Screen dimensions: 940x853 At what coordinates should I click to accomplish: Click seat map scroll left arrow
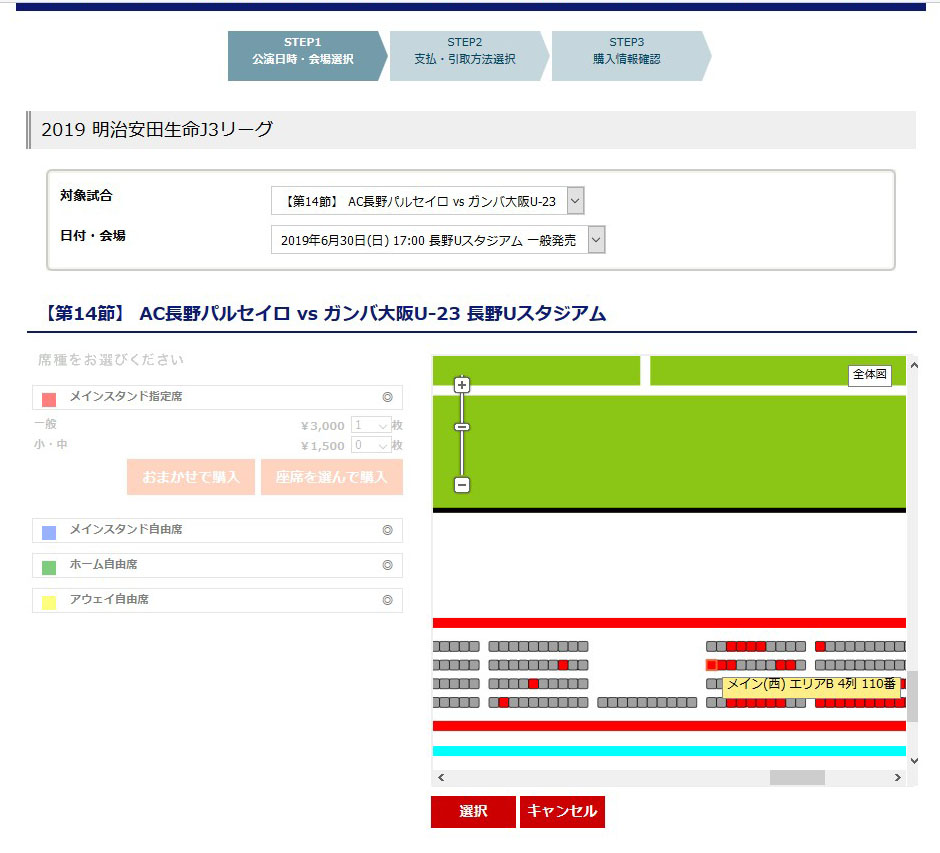(x=441, y=777)
